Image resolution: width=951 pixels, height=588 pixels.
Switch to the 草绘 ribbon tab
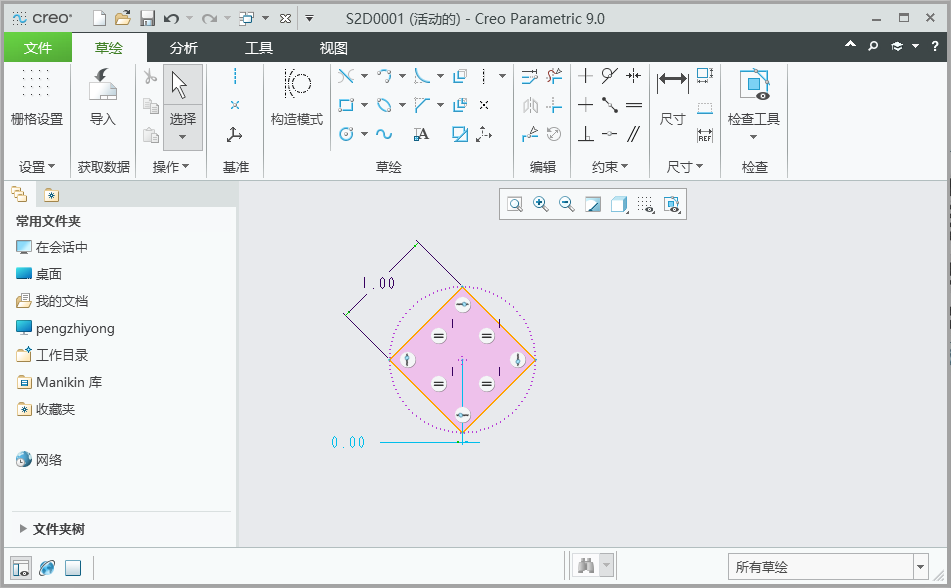coord(109,48)
